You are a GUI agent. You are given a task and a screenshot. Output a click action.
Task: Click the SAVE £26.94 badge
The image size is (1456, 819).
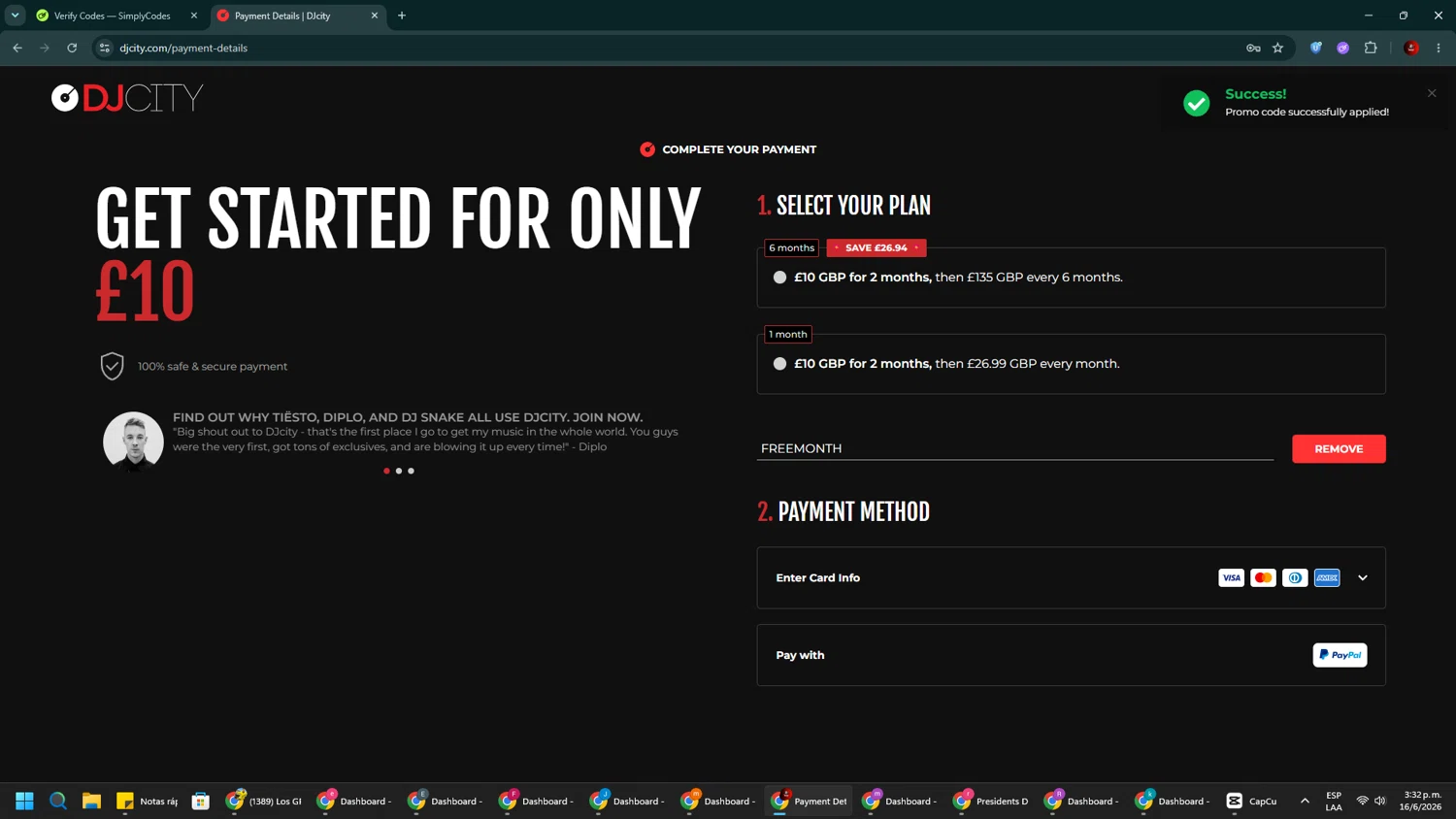(877, 247)
